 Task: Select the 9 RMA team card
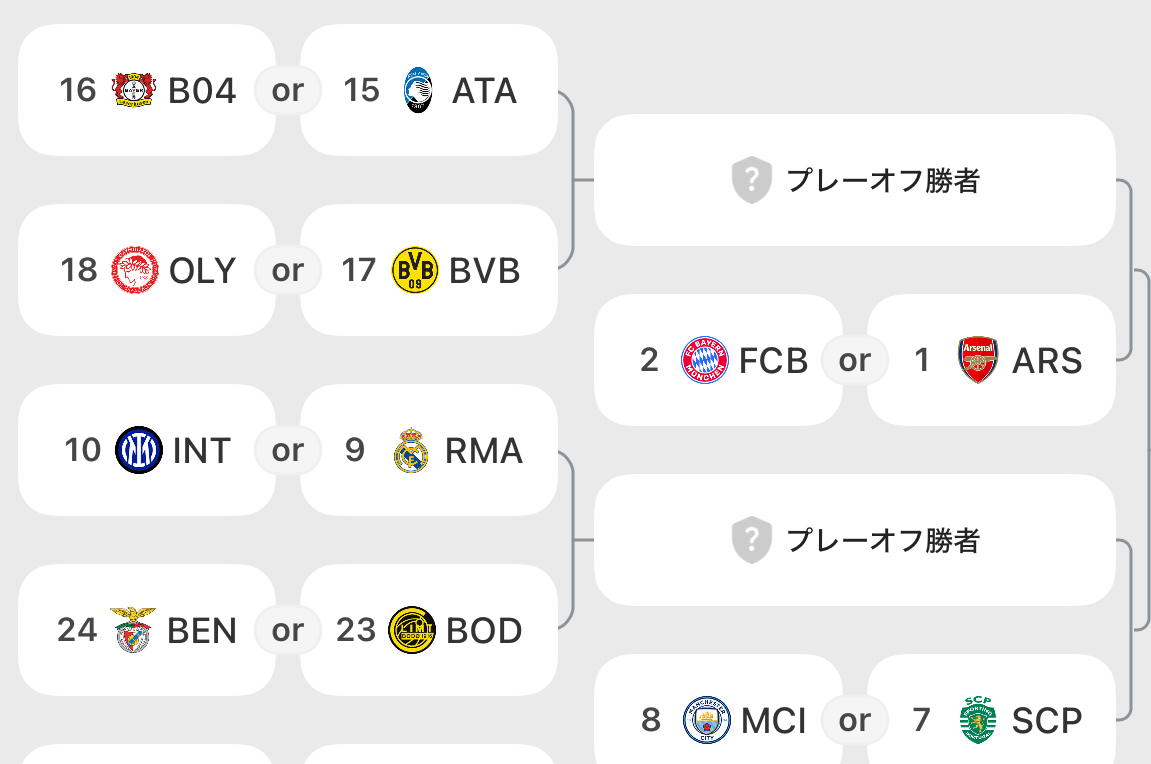pos(430,450)
